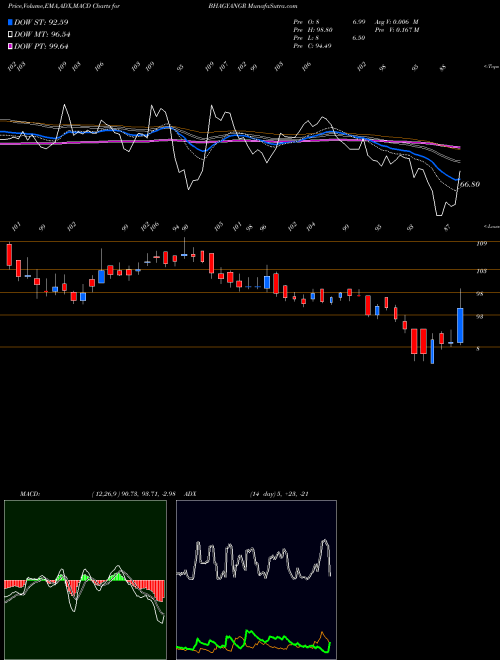Open the green MACD indicator chart
The image size is (500, 660).
click(x=85, y=580)
